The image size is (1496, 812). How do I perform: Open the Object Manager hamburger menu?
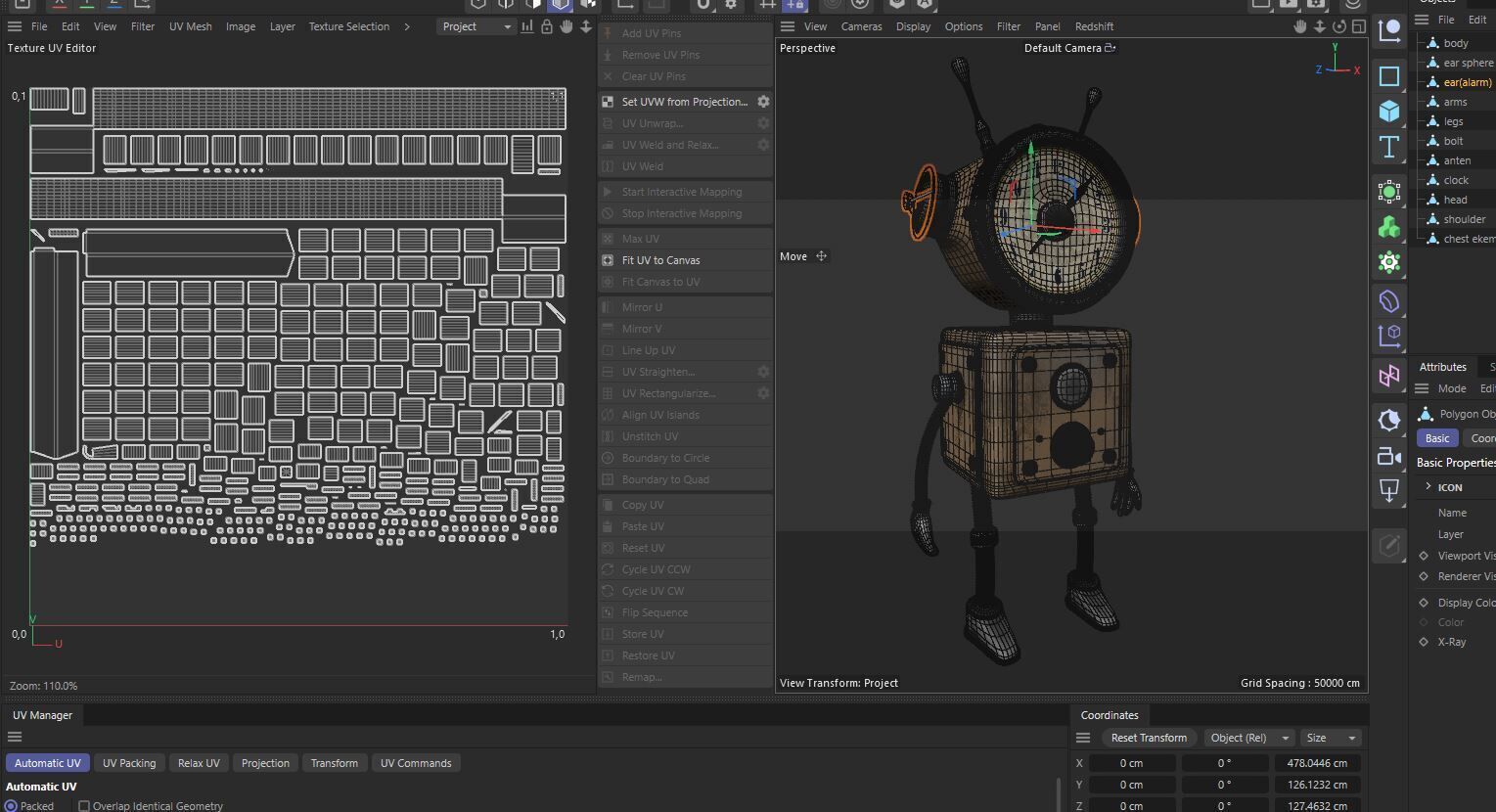point(1422,20)
